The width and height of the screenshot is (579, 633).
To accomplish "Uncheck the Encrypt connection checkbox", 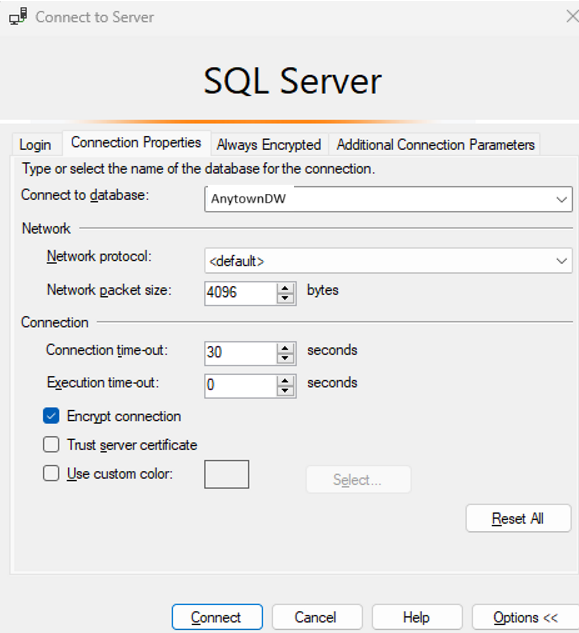I will (x=51, y=416).
